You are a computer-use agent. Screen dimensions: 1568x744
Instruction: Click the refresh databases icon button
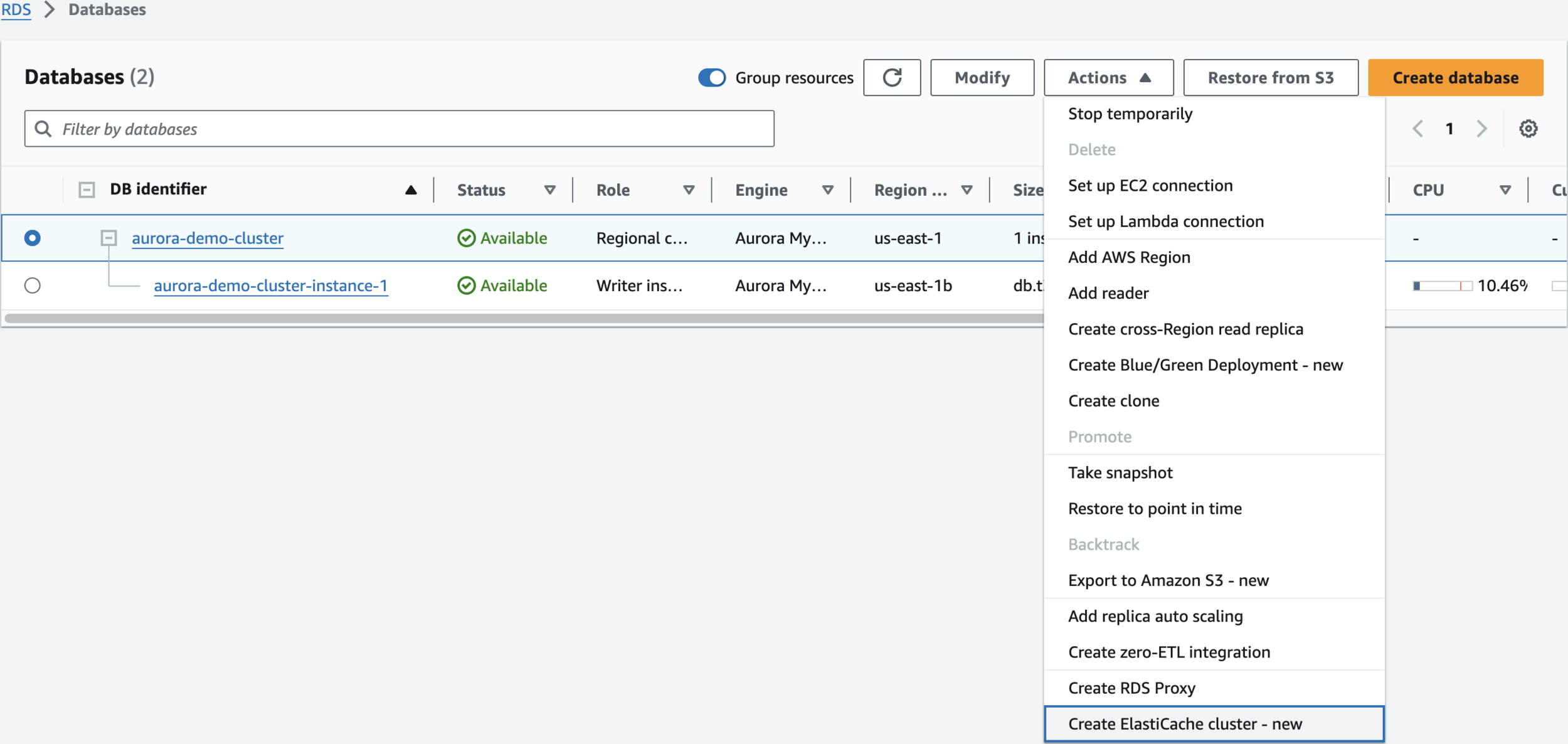coord(891,78)
